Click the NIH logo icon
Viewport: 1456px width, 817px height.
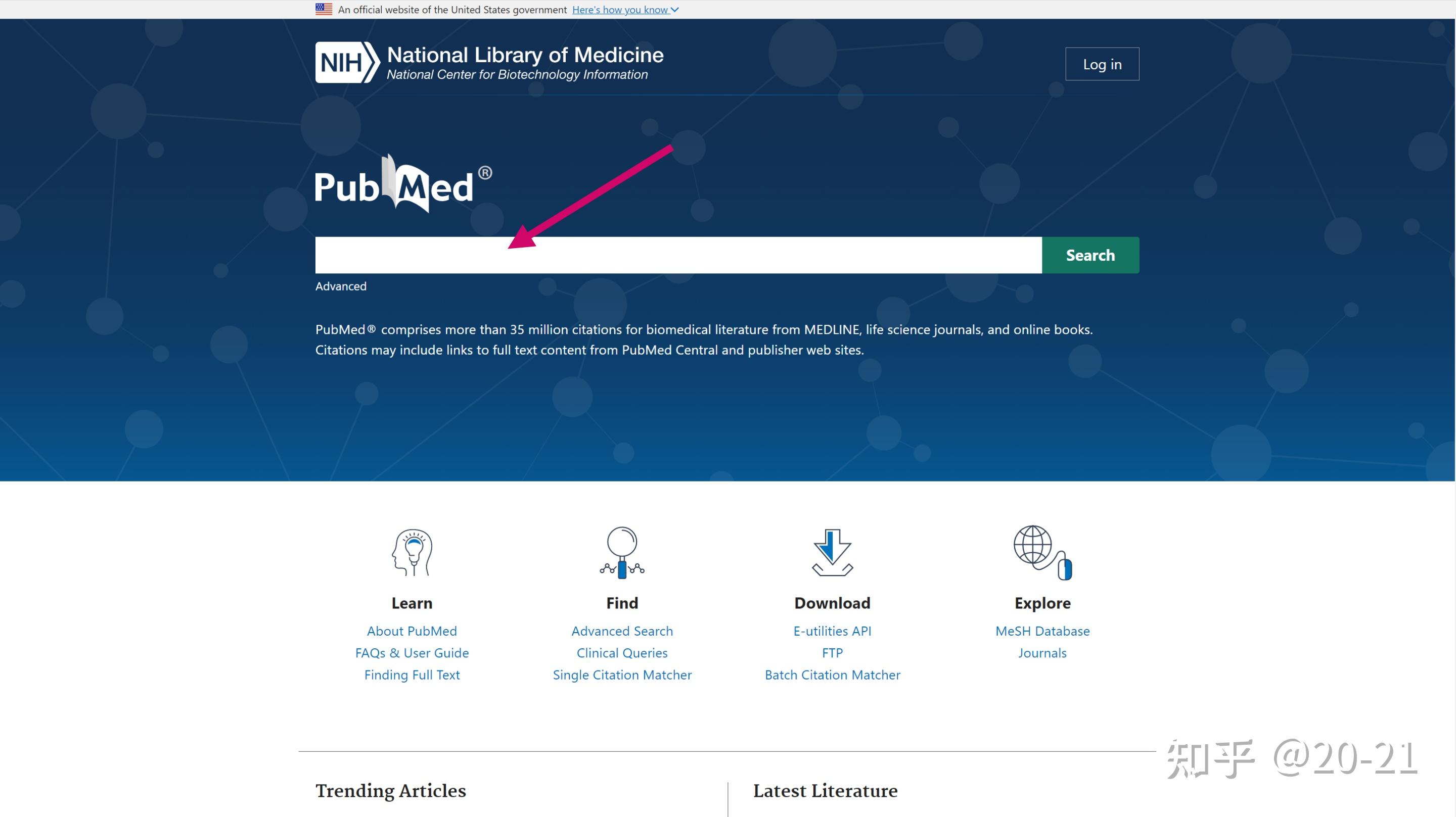coord(346,62)
